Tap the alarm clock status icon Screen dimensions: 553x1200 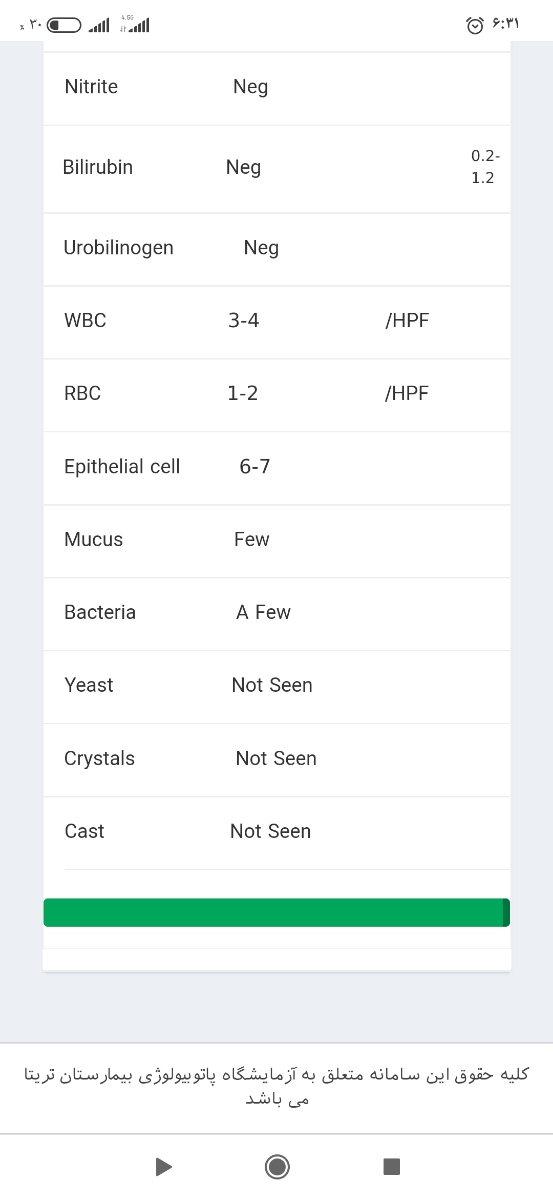point(475,24)
